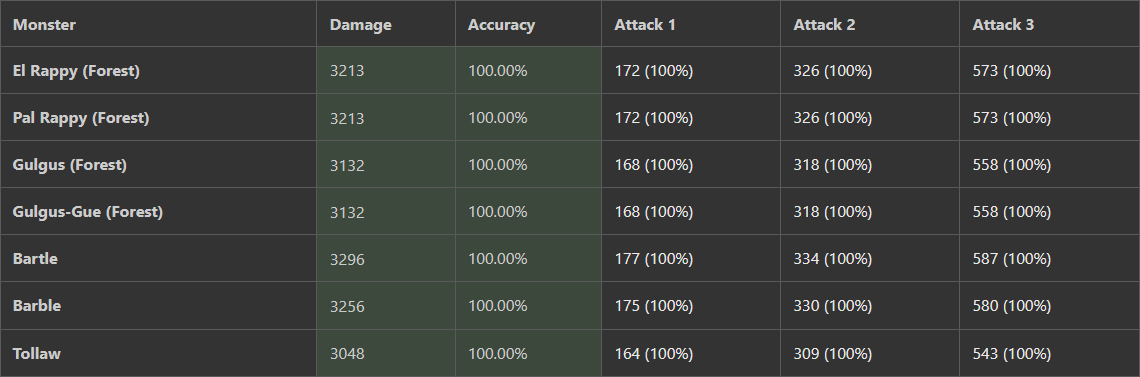Viewport: 1140px width, 377px height.
Task: Click the Accuracy column header
Action: (502, 25)
